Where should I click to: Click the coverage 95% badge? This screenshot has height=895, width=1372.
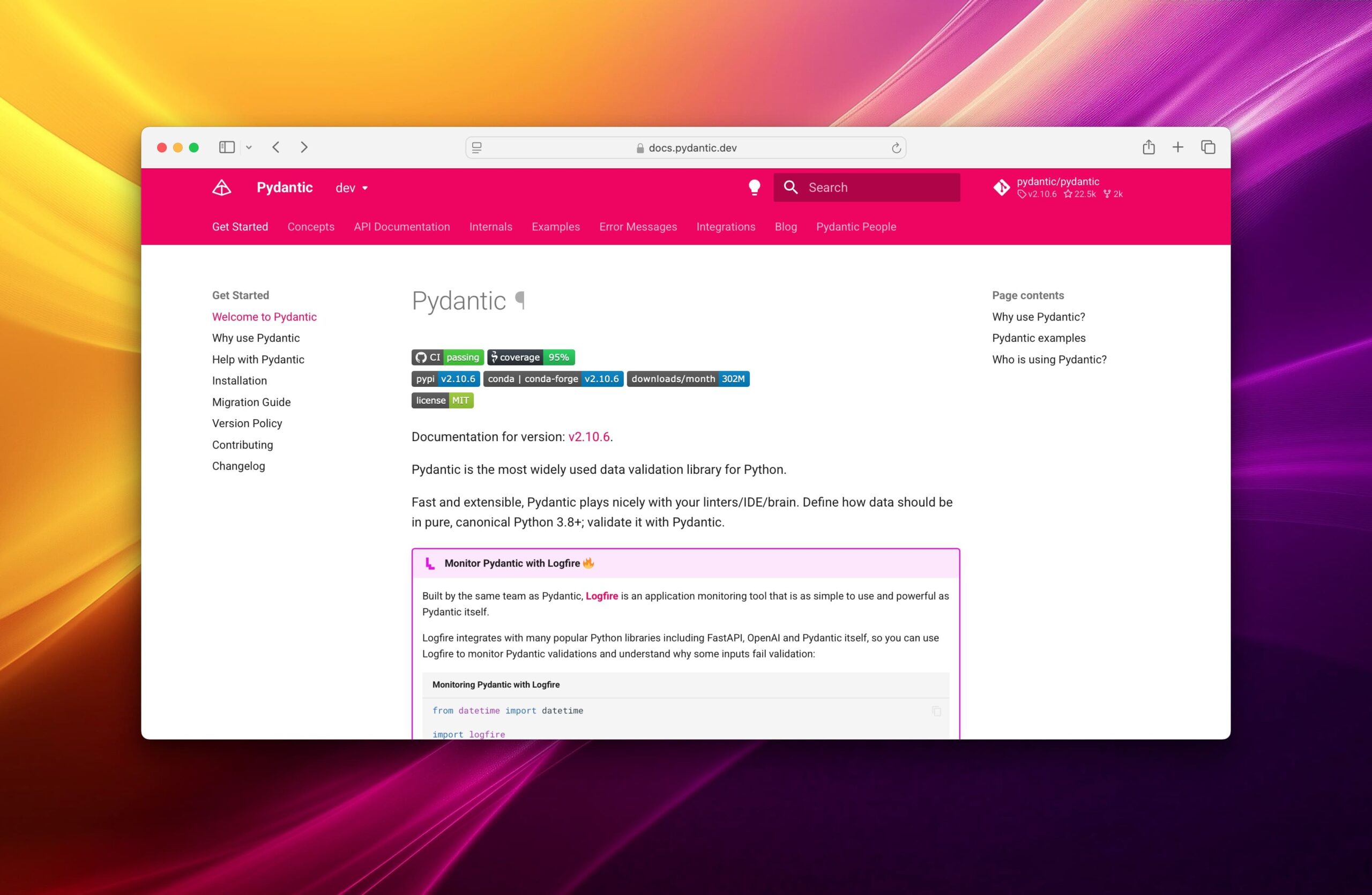531,357
